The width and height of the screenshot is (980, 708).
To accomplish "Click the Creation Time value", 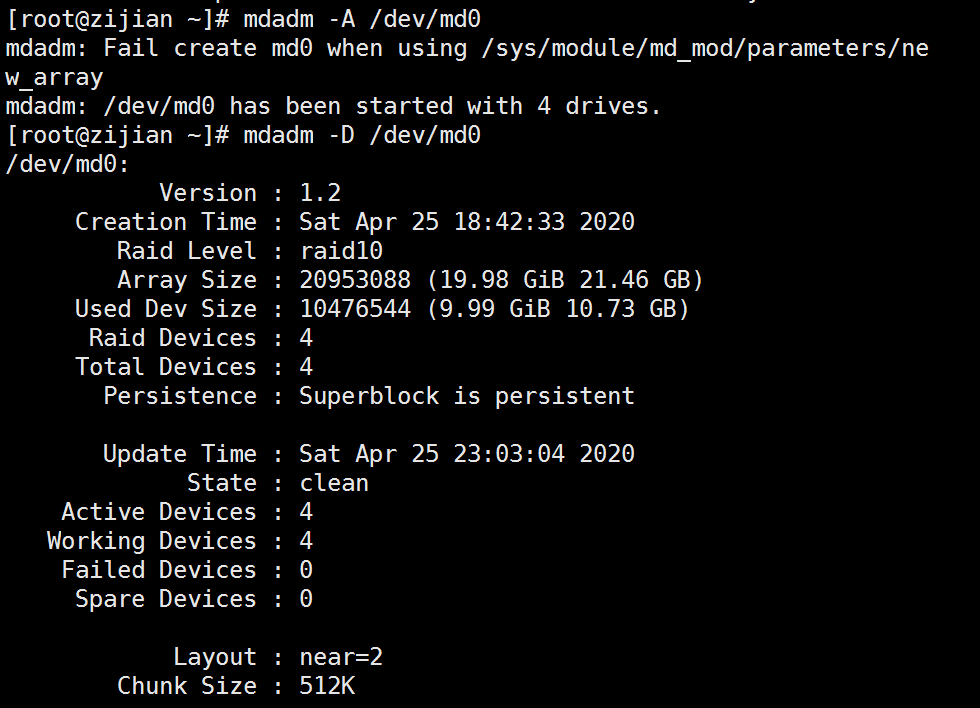I will (467, 222).
